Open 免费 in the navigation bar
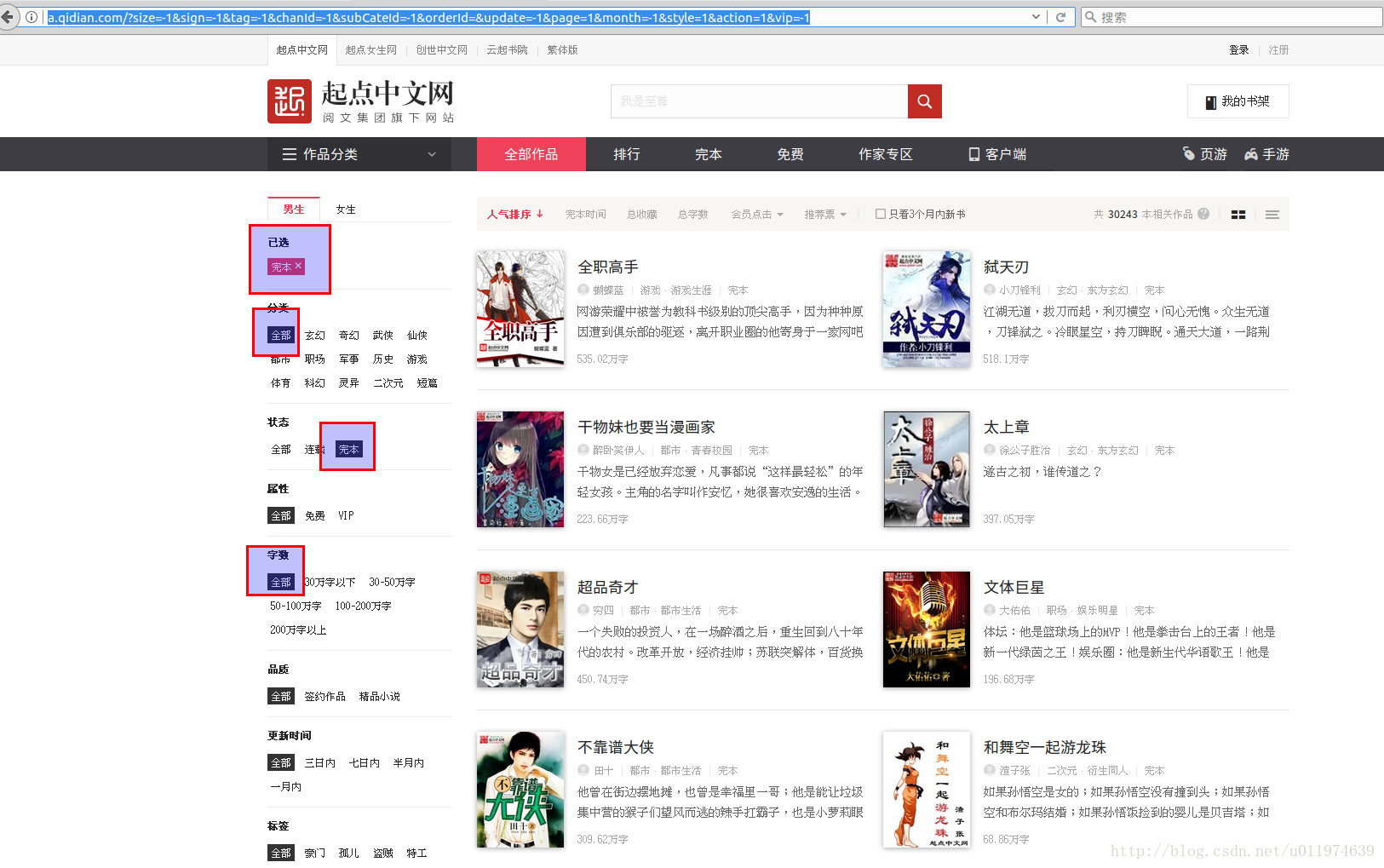Screen dimensions: 1384x868 790,154
